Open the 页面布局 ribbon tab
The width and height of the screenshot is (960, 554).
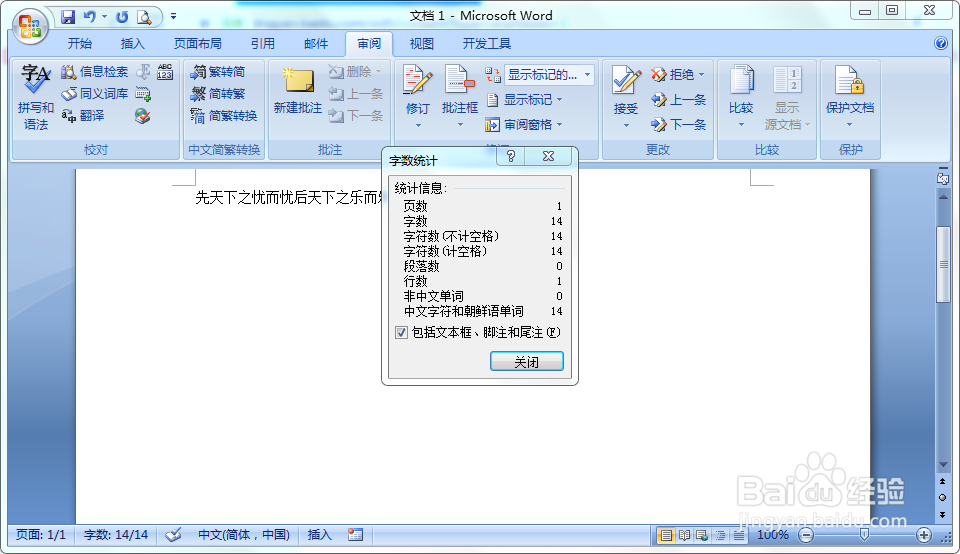(197, 43)
